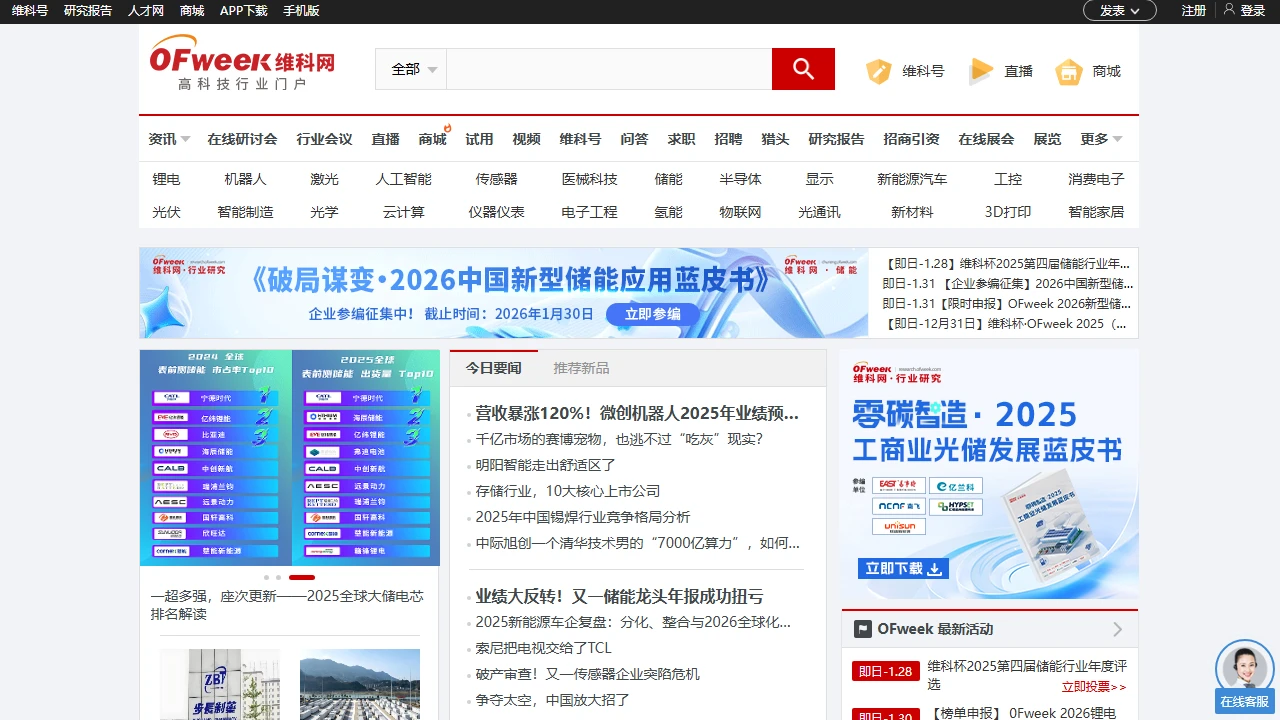Image resolution: width=1280 pixels, height=720 pixels.
Task: Click the 立即投票>> link
Action: coord(1093,687)
